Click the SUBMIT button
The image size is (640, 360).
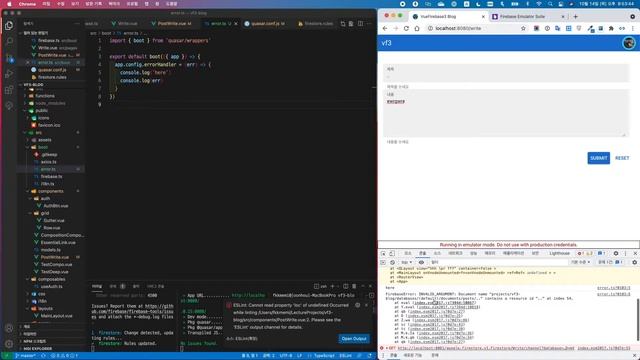(x=598, y=158)
